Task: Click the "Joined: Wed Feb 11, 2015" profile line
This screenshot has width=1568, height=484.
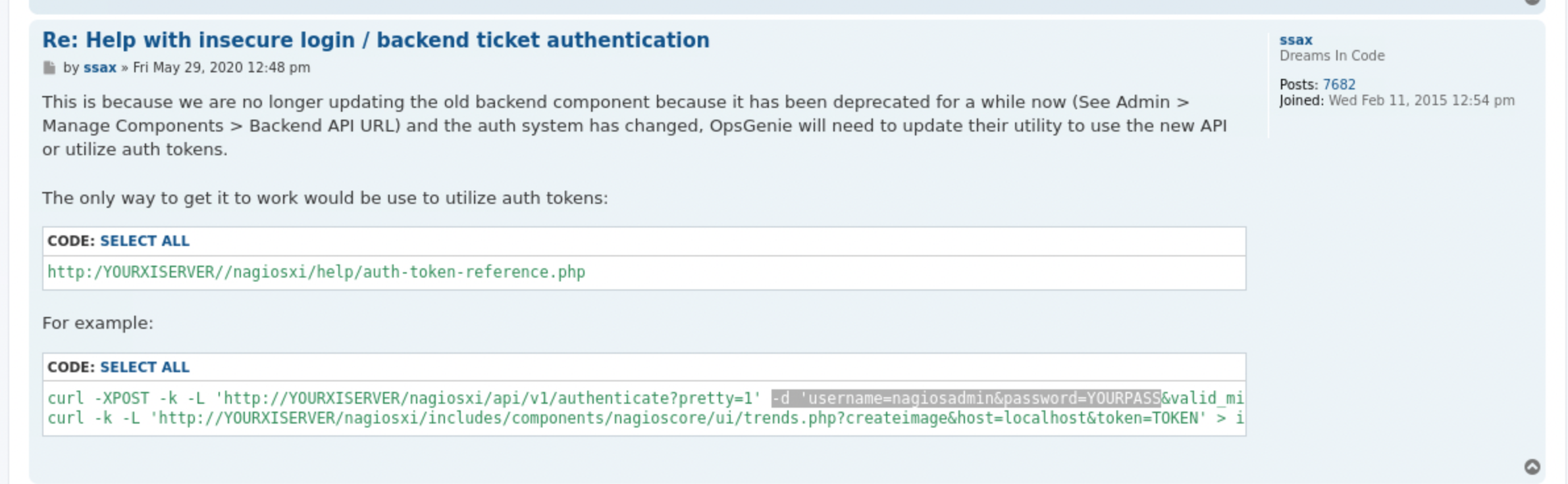Action: (x=1397, y=101)
